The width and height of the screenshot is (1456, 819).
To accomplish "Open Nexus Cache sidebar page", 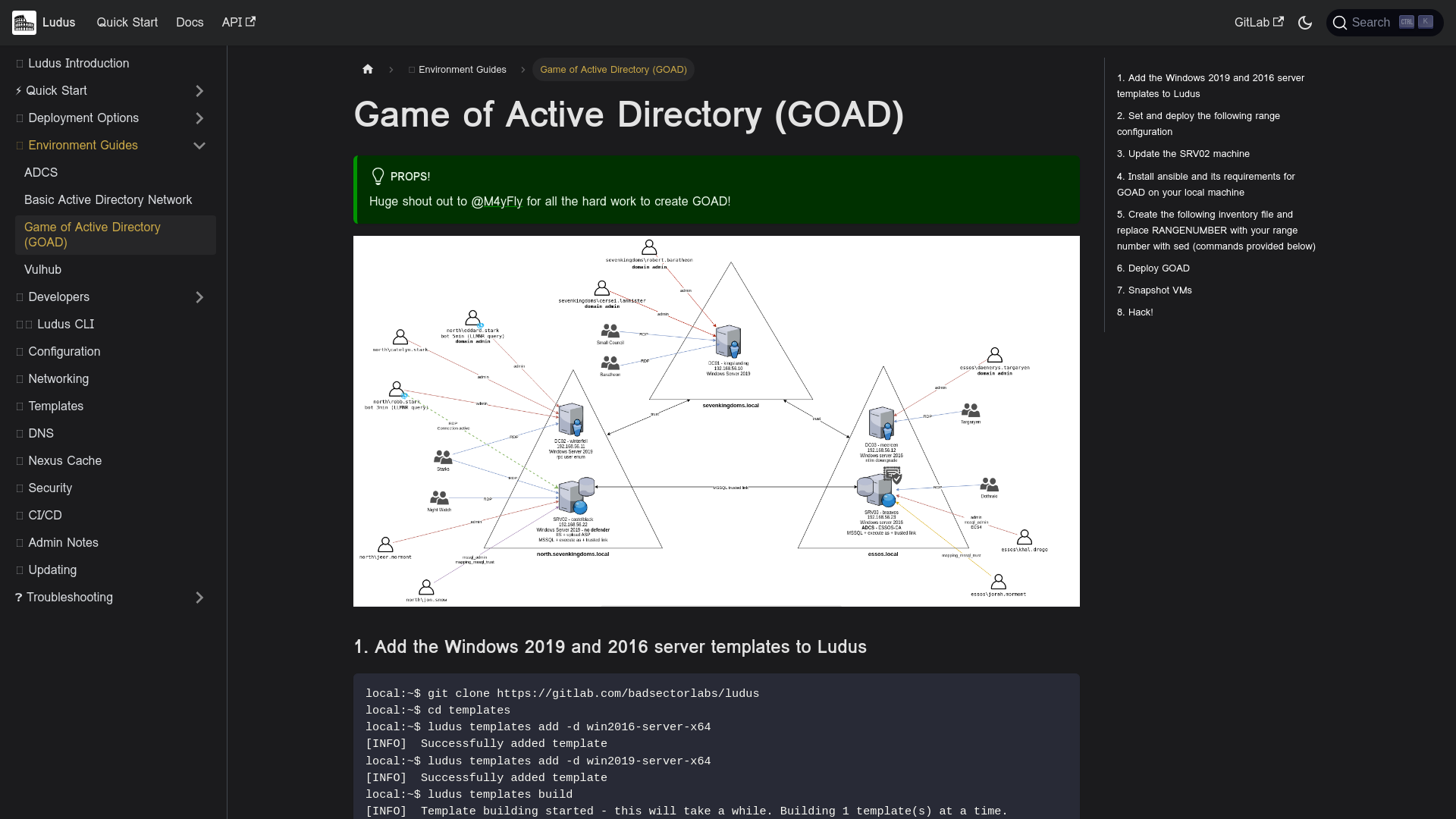I will [115, 461].
